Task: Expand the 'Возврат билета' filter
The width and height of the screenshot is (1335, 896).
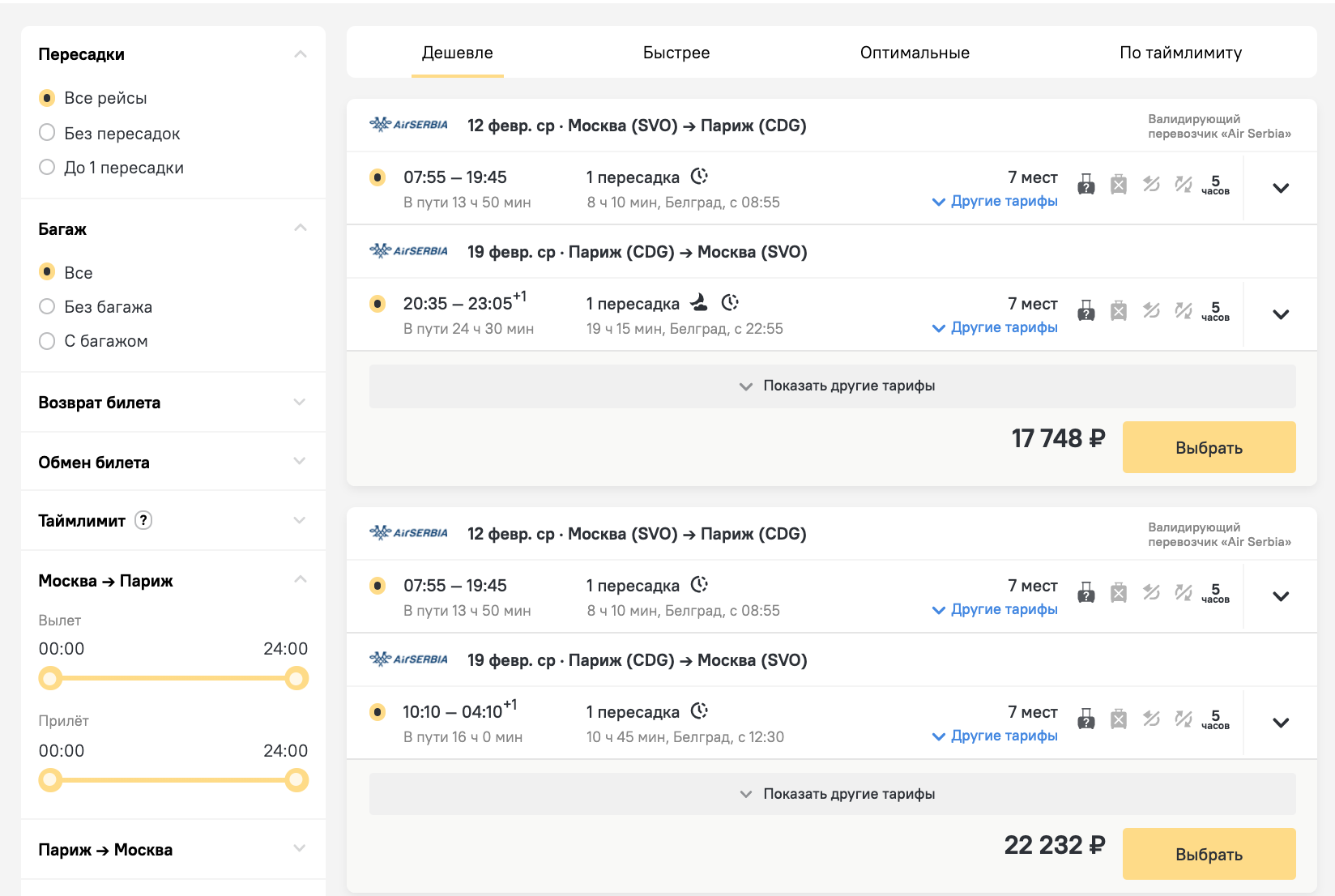Action: tap(300, 402)
